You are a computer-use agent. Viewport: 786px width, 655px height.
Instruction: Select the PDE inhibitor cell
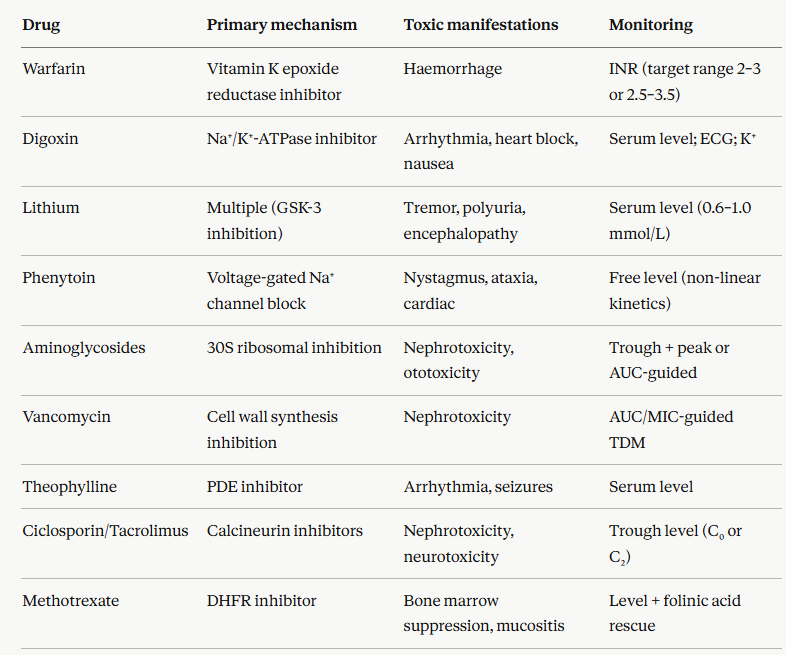tap(254, 487)
